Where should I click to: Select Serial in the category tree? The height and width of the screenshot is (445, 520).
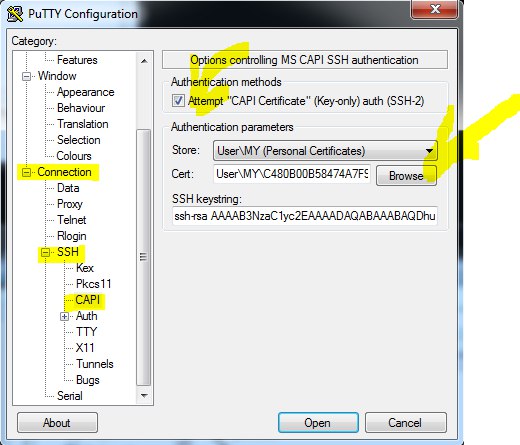(70, 396)
